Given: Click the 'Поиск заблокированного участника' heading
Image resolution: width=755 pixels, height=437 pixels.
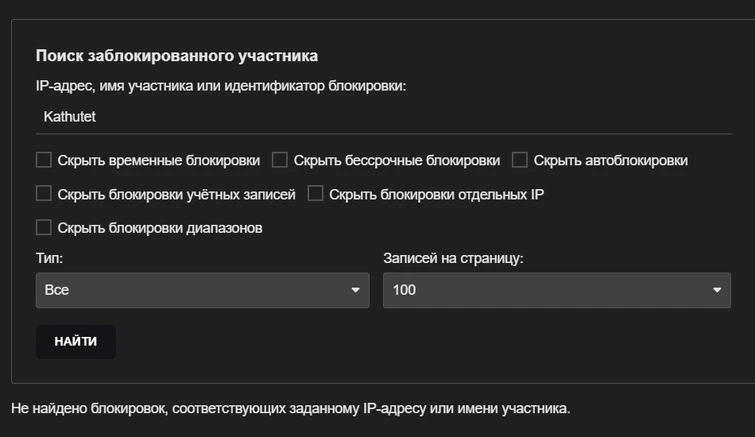Looking at the screenshot, I should [177, 56].
